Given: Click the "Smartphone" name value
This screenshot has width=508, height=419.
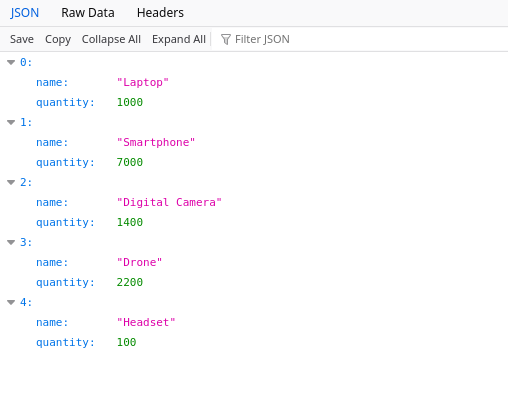Looking at the screenshot, I should coord(156,142).
